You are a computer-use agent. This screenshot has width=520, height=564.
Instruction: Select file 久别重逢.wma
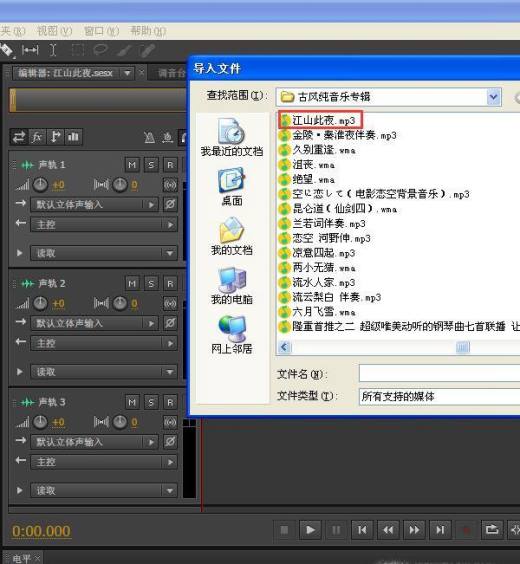(x=318, y=150)
